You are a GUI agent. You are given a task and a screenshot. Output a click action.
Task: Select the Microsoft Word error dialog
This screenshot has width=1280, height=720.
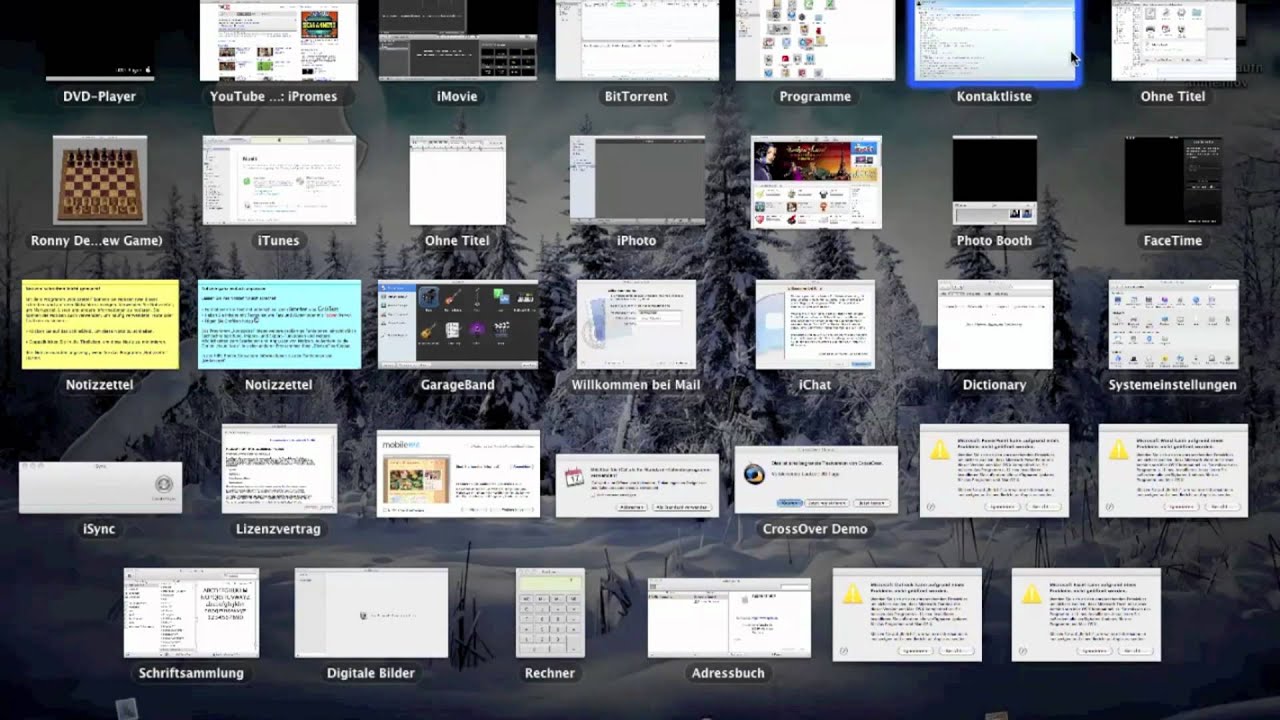click(1173, 470)
